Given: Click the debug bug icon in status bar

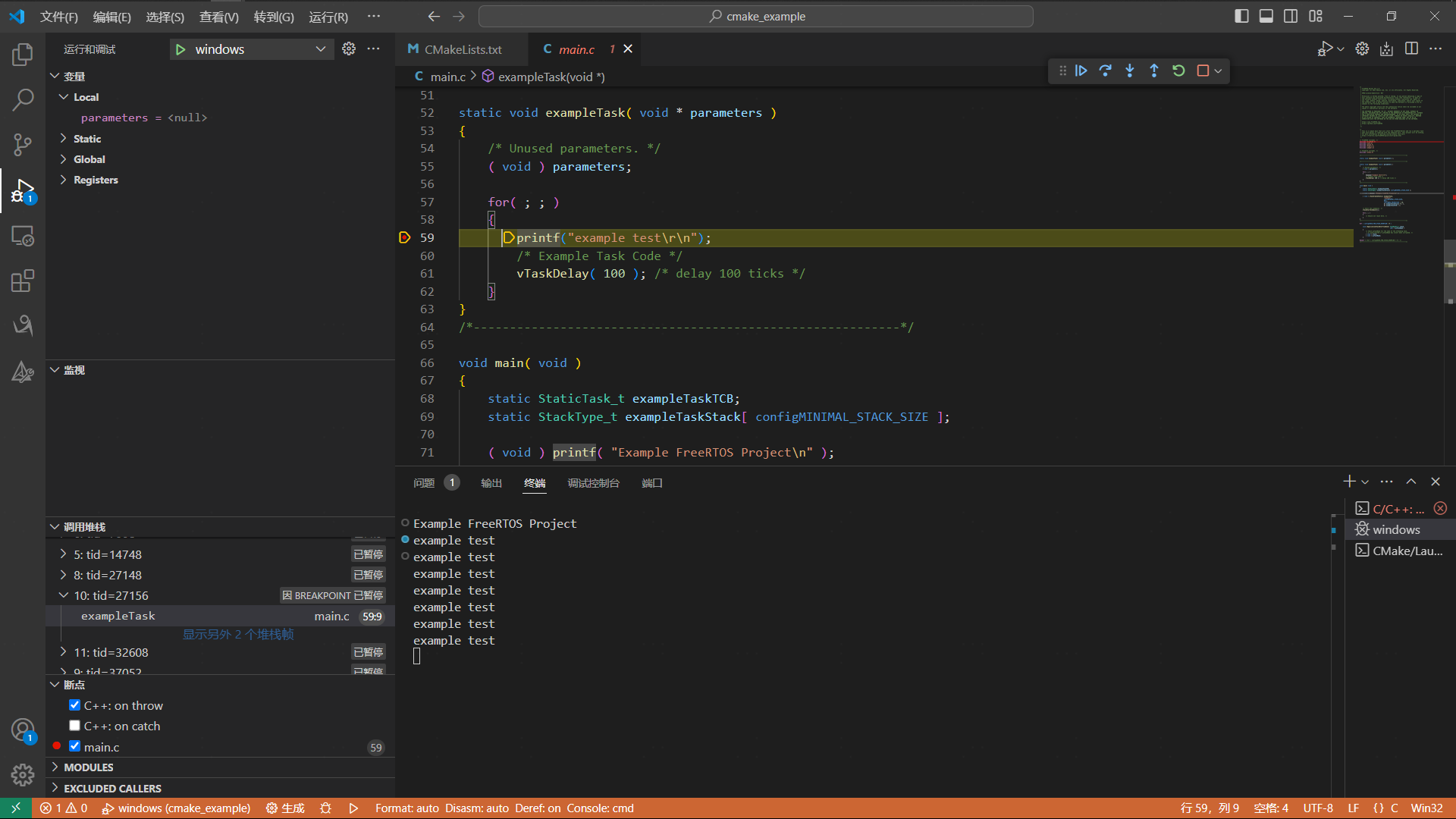Looking at the screenshot, I should click(x=326, y=808).
